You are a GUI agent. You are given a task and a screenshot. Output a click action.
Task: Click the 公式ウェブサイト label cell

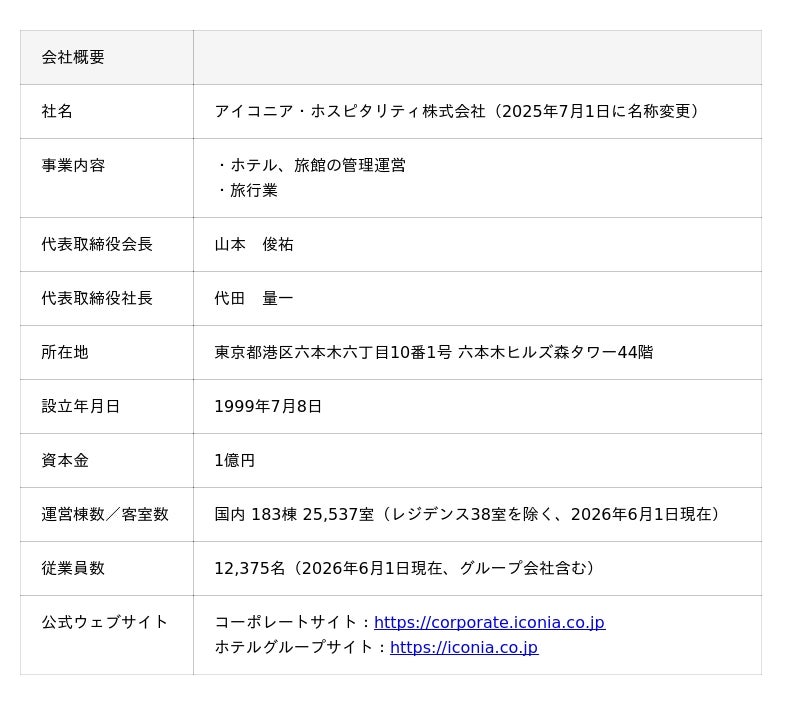107,635
